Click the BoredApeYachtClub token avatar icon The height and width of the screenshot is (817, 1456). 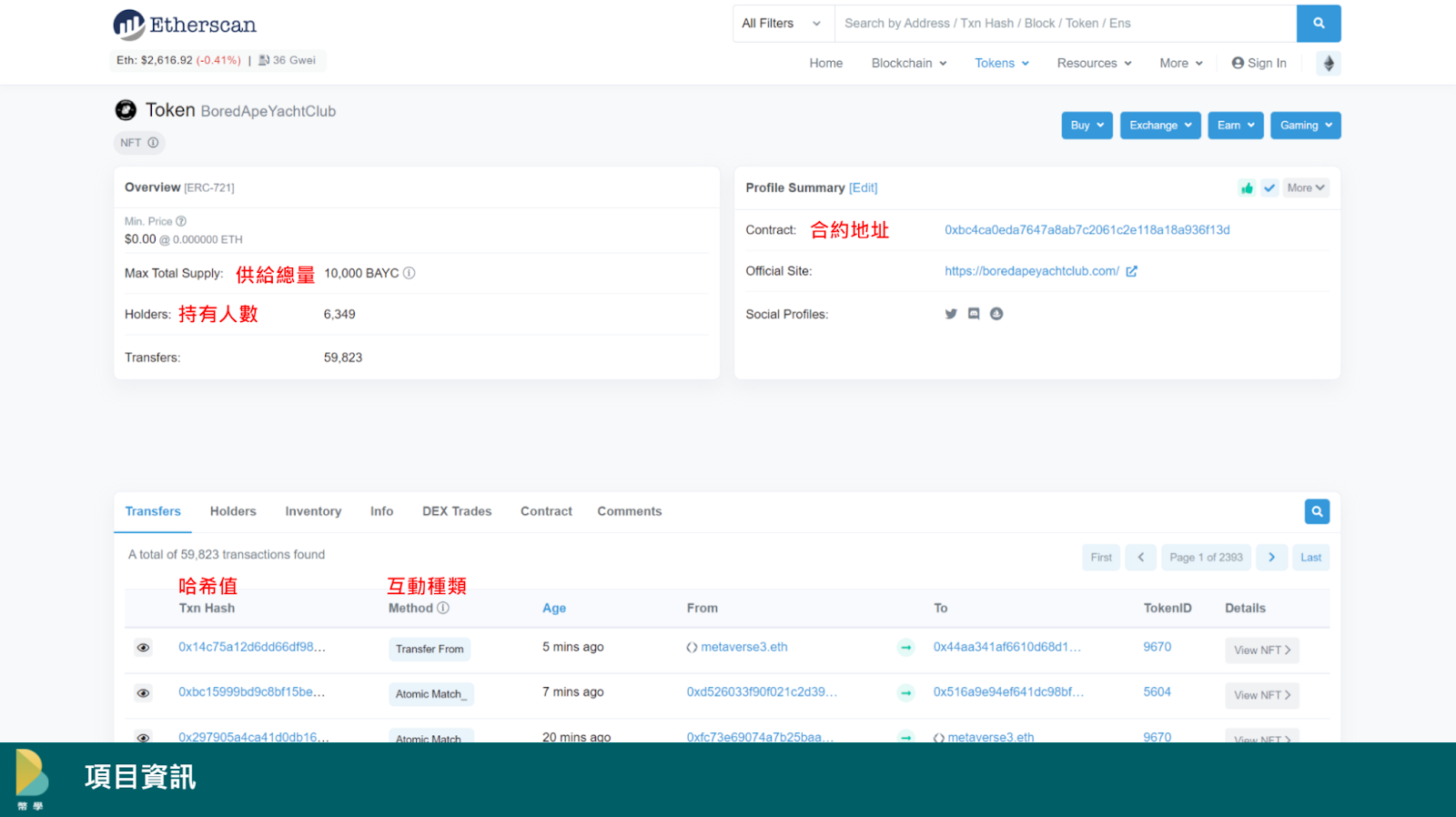(126, 110)
